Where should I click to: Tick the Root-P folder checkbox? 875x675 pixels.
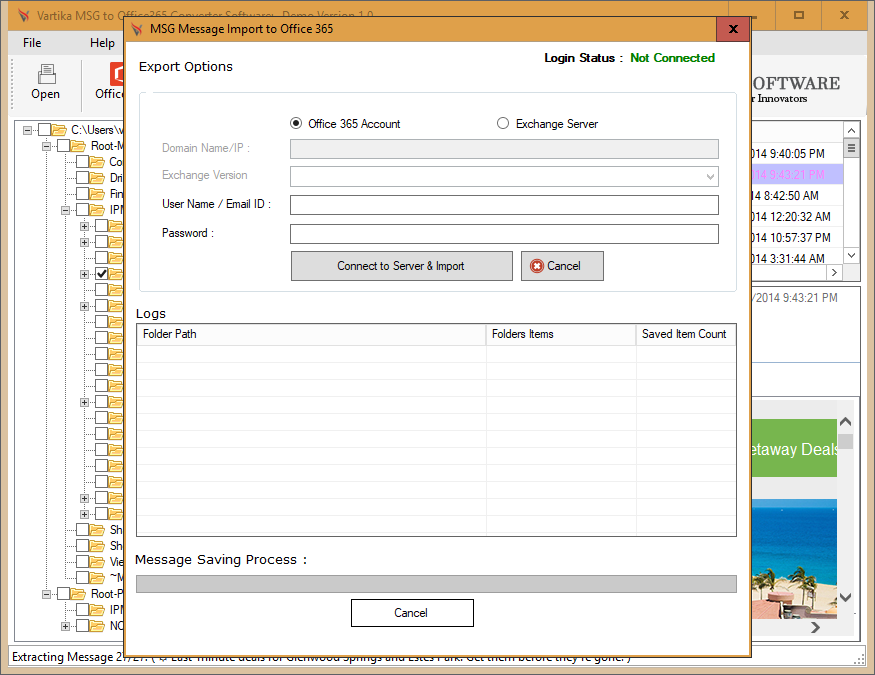pos(64,594)
